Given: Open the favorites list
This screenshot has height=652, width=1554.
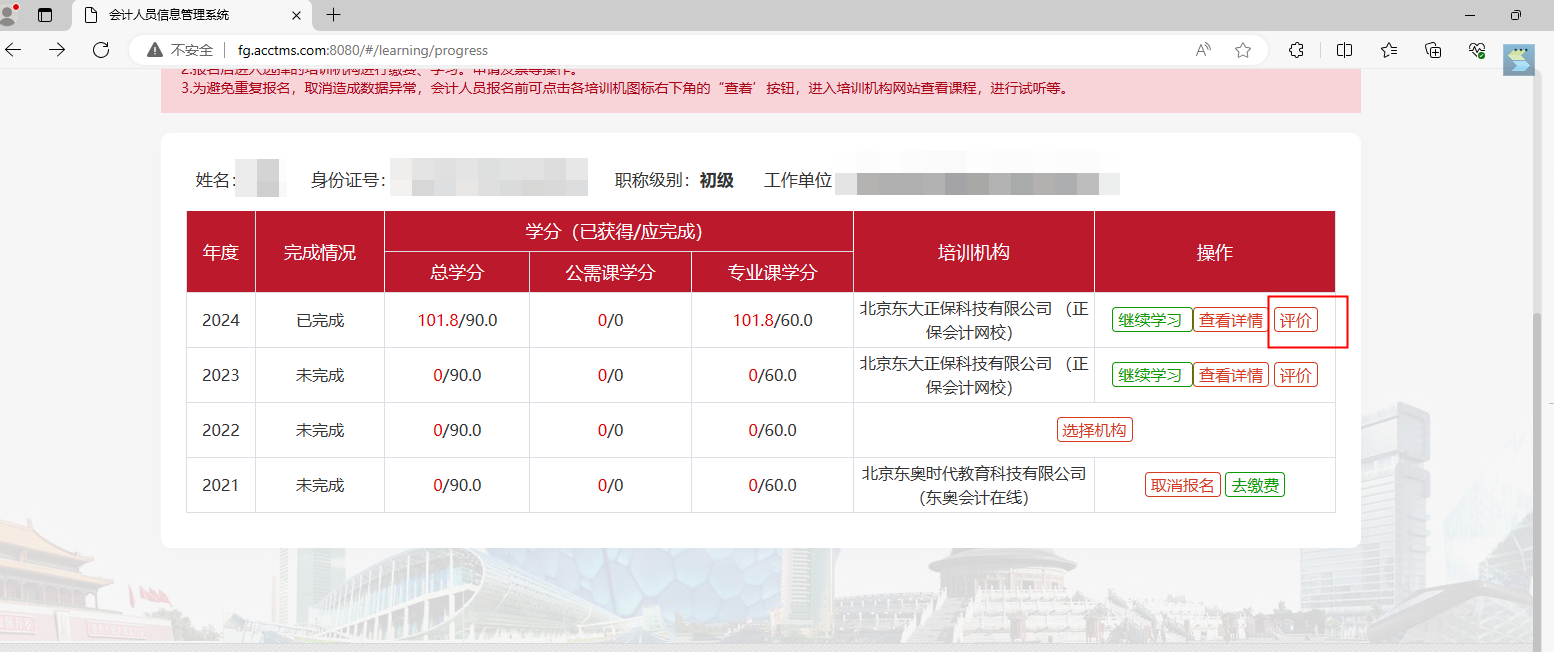Looking at the screenshot, I should 1389,50.
